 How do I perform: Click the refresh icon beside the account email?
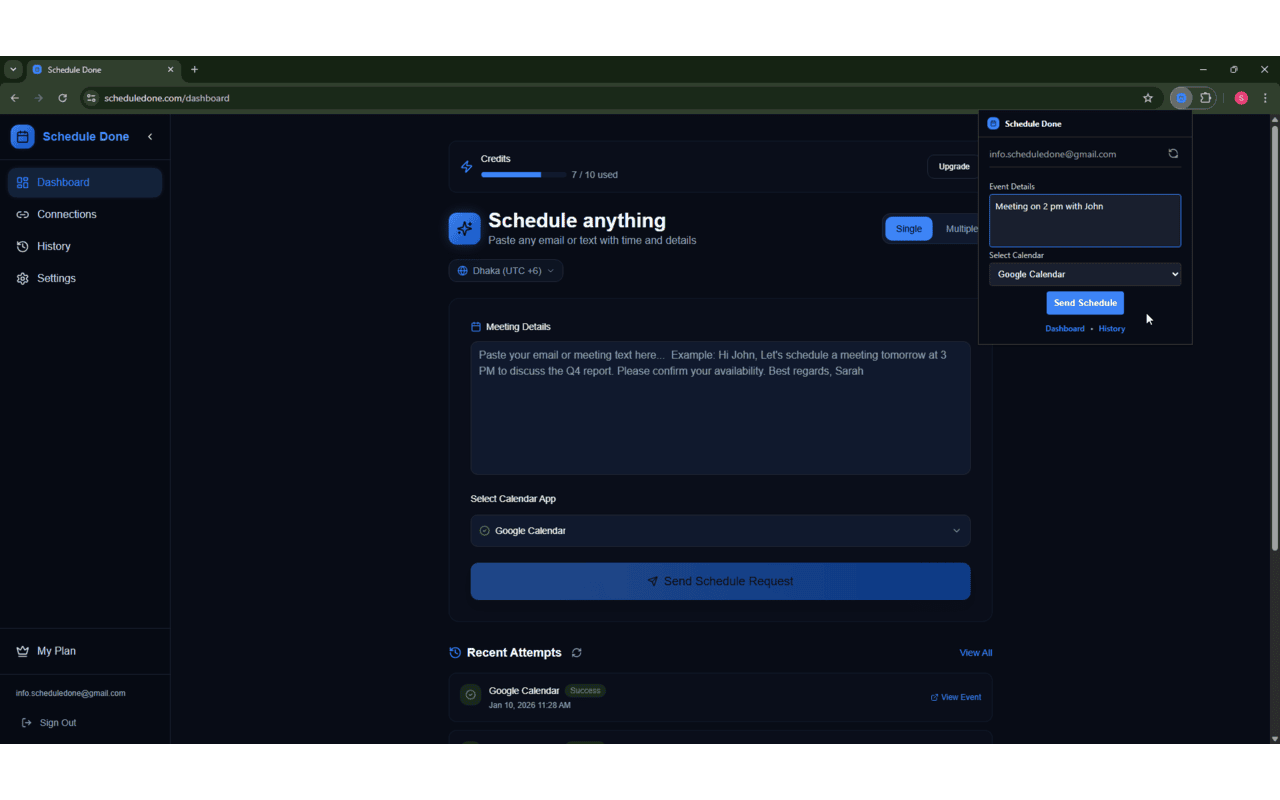(1172, 153)
